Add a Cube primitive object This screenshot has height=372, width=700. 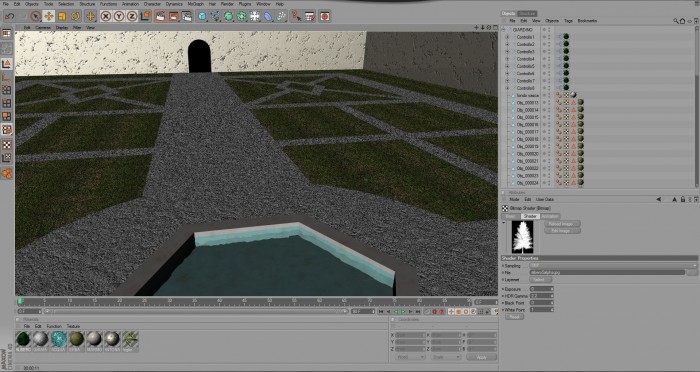202,17
